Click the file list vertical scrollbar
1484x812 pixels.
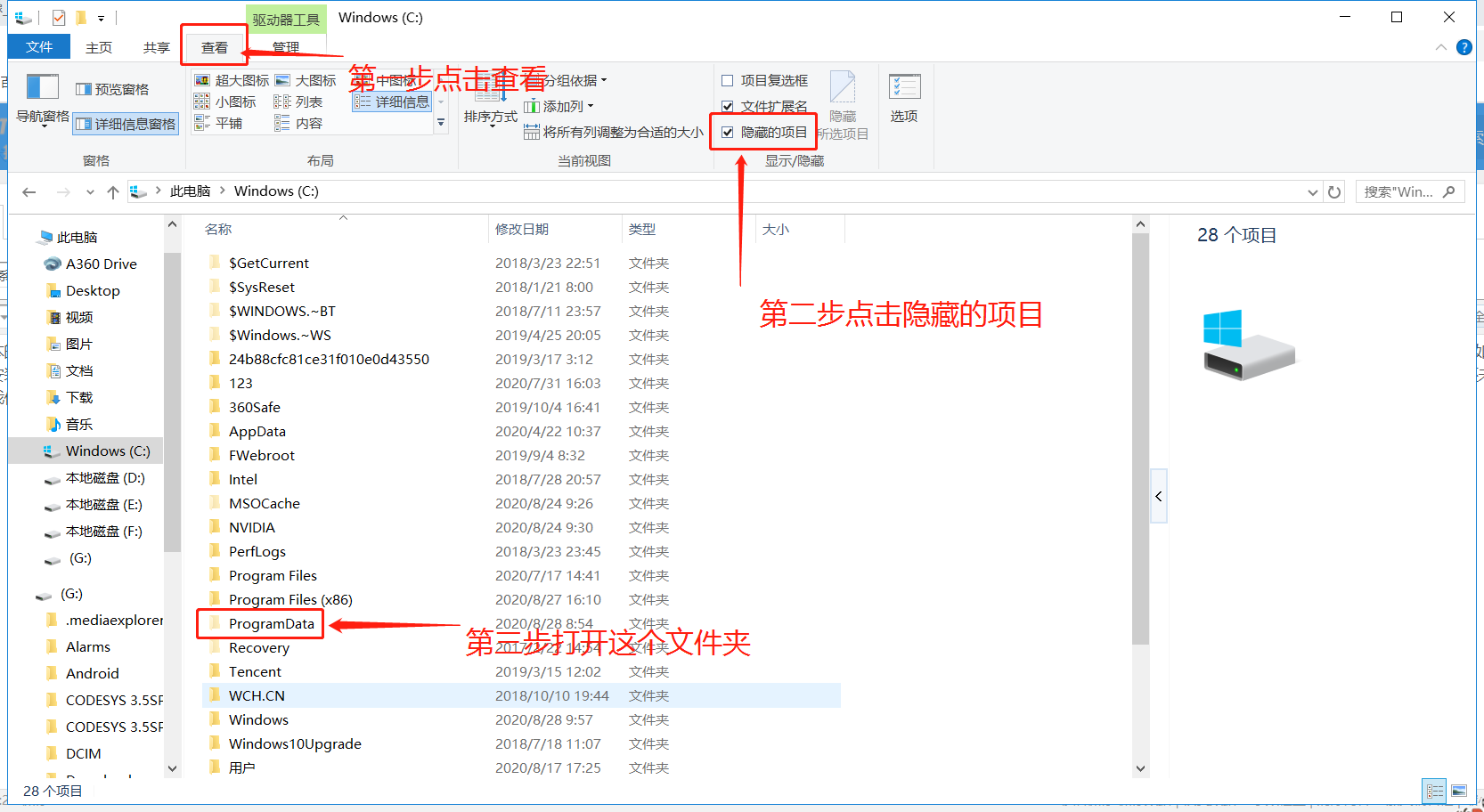1140,438
